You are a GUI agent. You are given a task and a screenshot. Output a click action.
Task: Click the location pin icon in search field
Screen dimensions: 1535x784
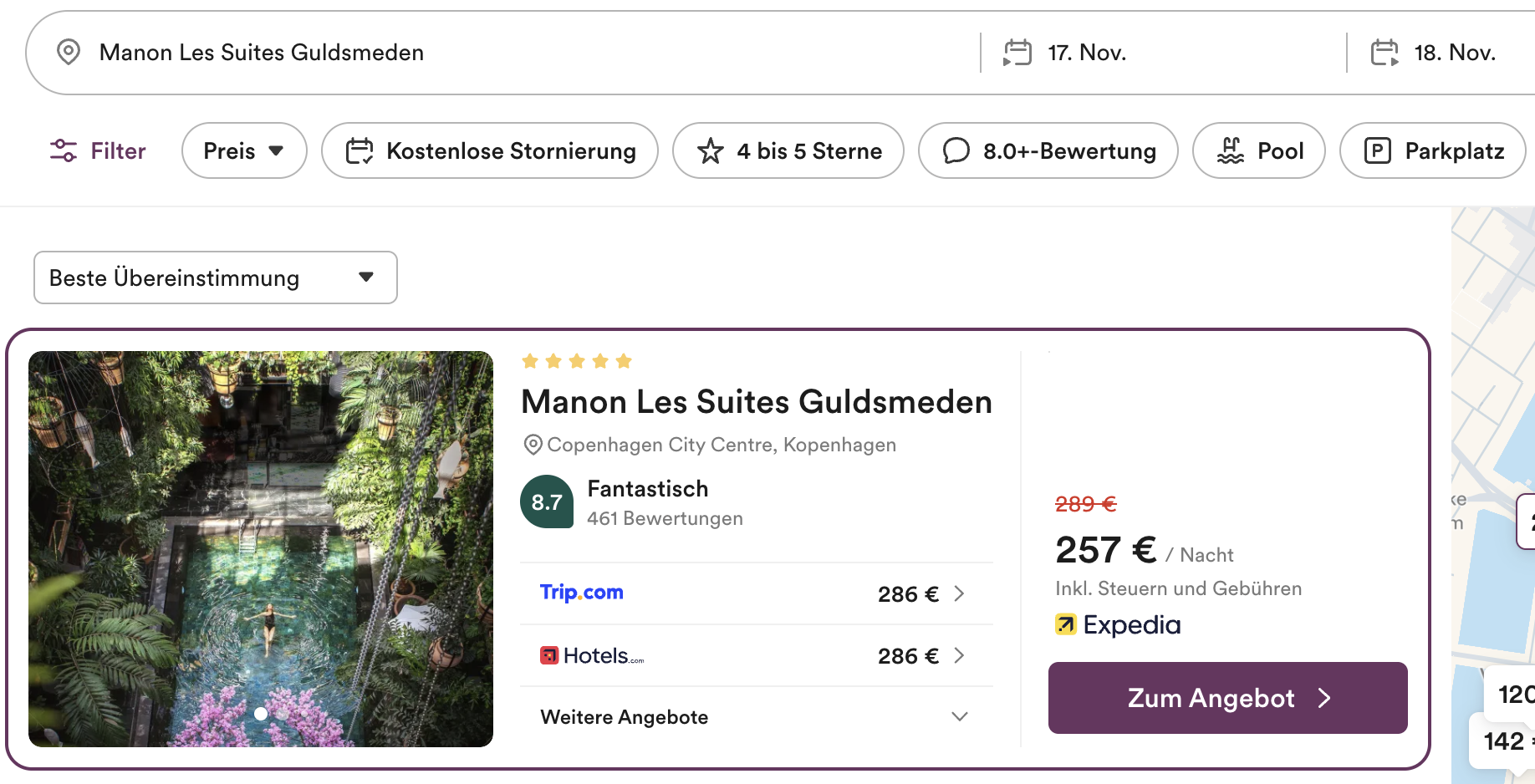click(69, 52)
